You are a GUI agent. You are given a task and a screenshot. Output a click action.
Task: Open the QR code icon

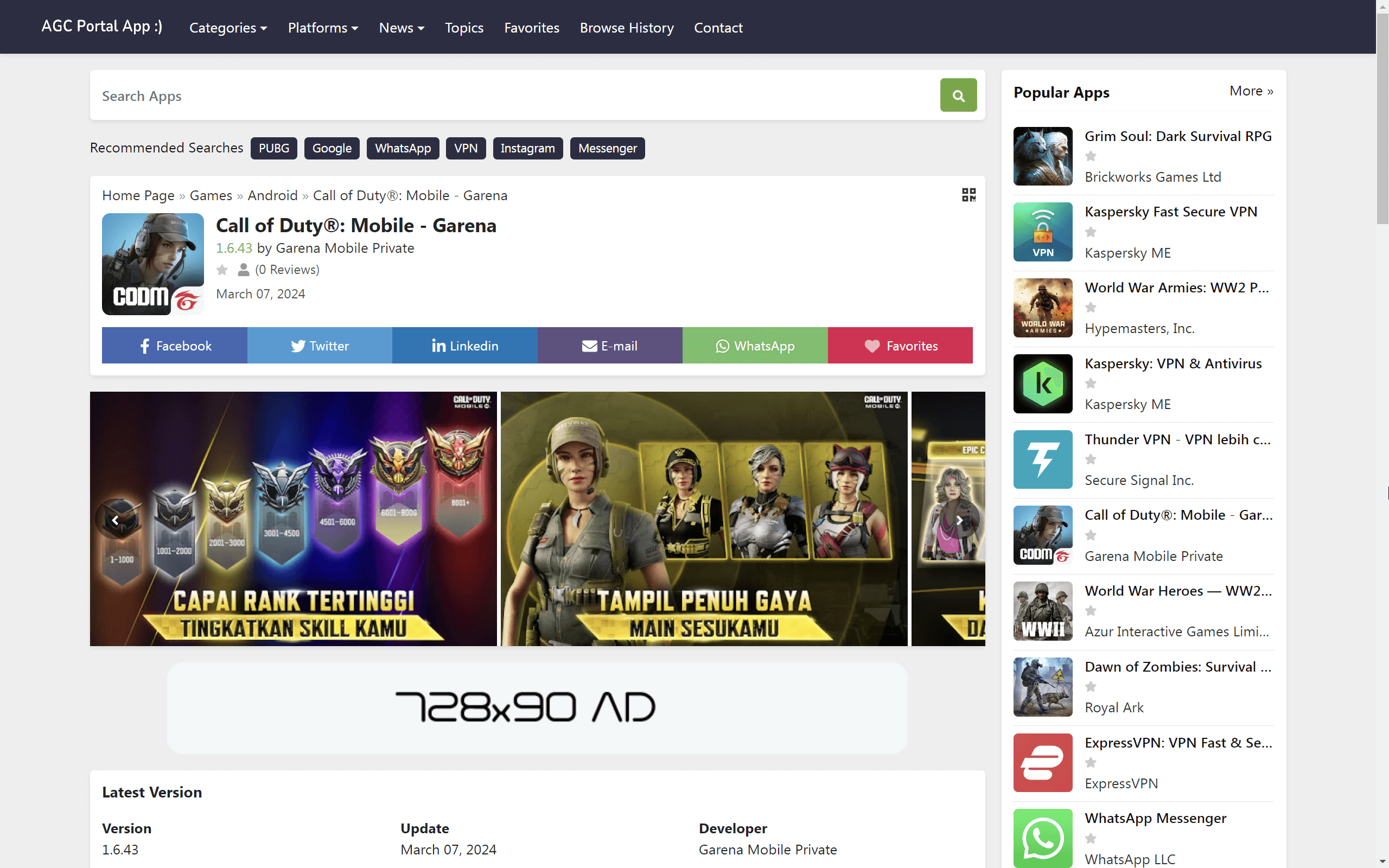point(969,195)
